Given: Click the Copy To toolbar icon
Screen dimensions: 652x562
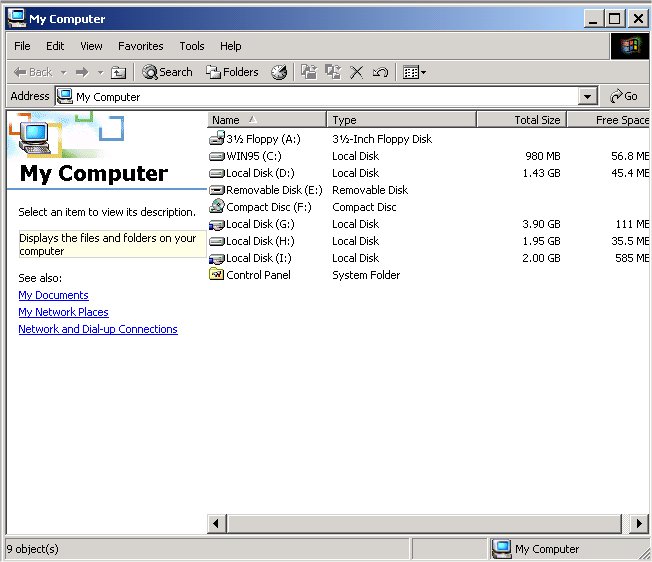Looking at the screenshot, I should pos(332,72).
